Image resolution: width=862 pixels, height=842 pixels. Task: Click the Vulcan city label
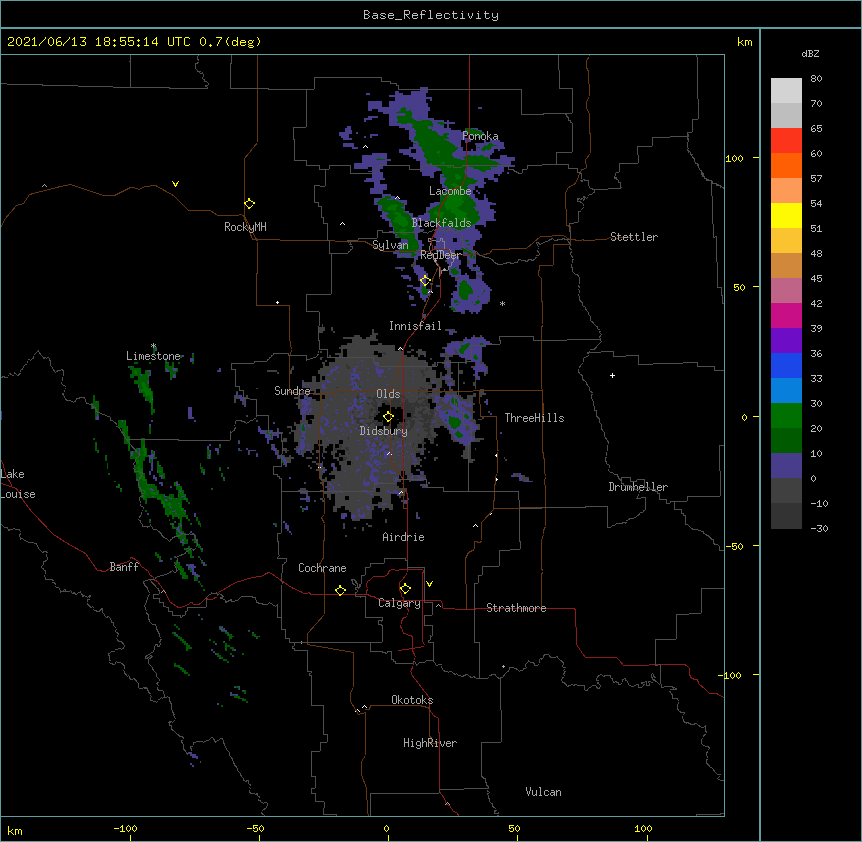coord(543,792)
